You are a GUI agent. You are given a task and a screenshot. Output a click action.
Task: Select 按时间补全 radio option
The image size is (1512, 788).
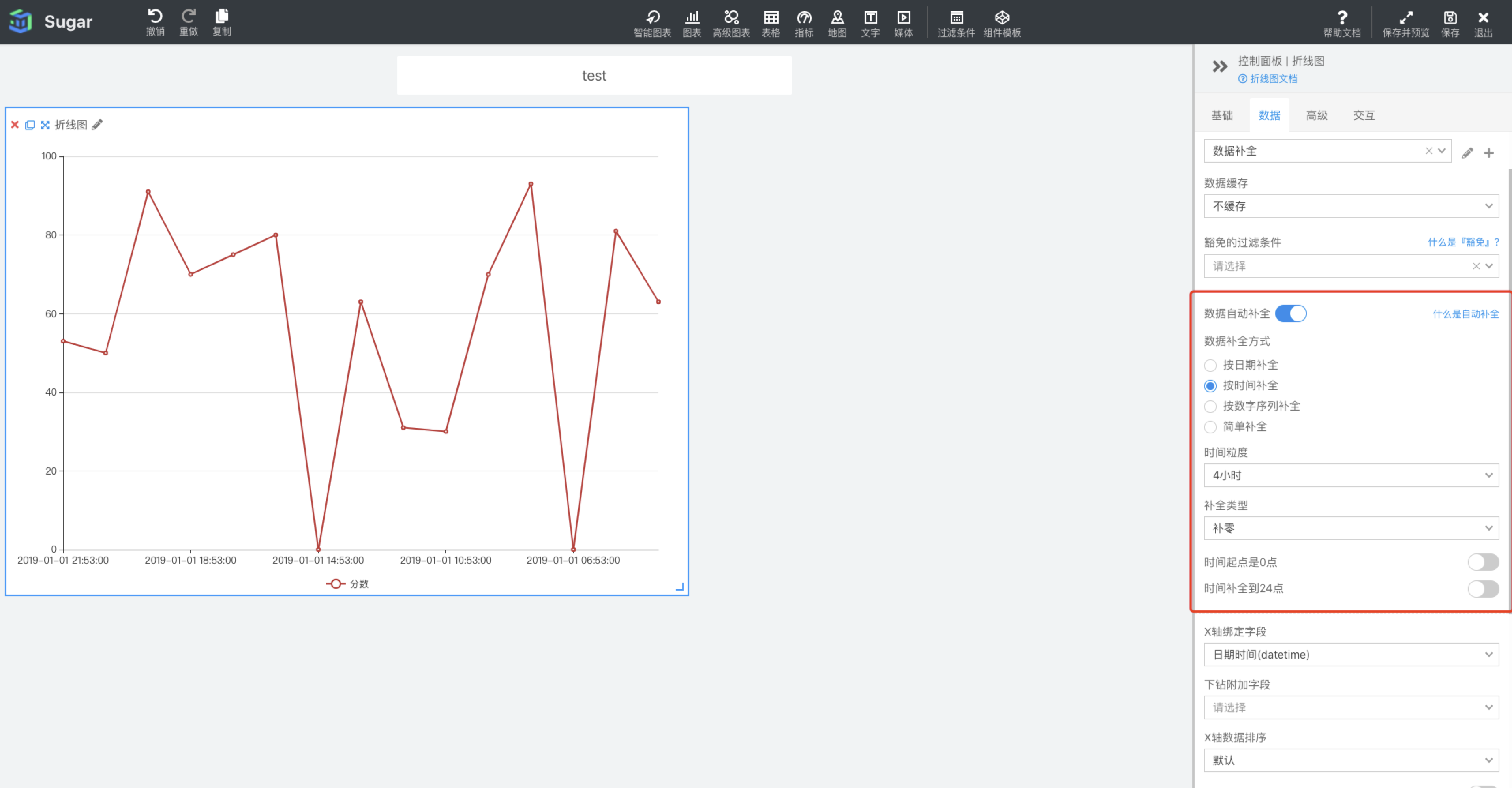coord(1210,386)
